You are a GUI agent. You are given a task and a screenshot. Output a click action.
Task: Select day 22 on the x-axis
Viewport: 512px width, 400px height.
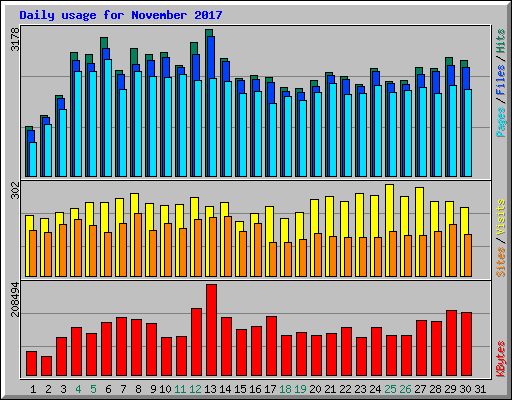point(345,389)
